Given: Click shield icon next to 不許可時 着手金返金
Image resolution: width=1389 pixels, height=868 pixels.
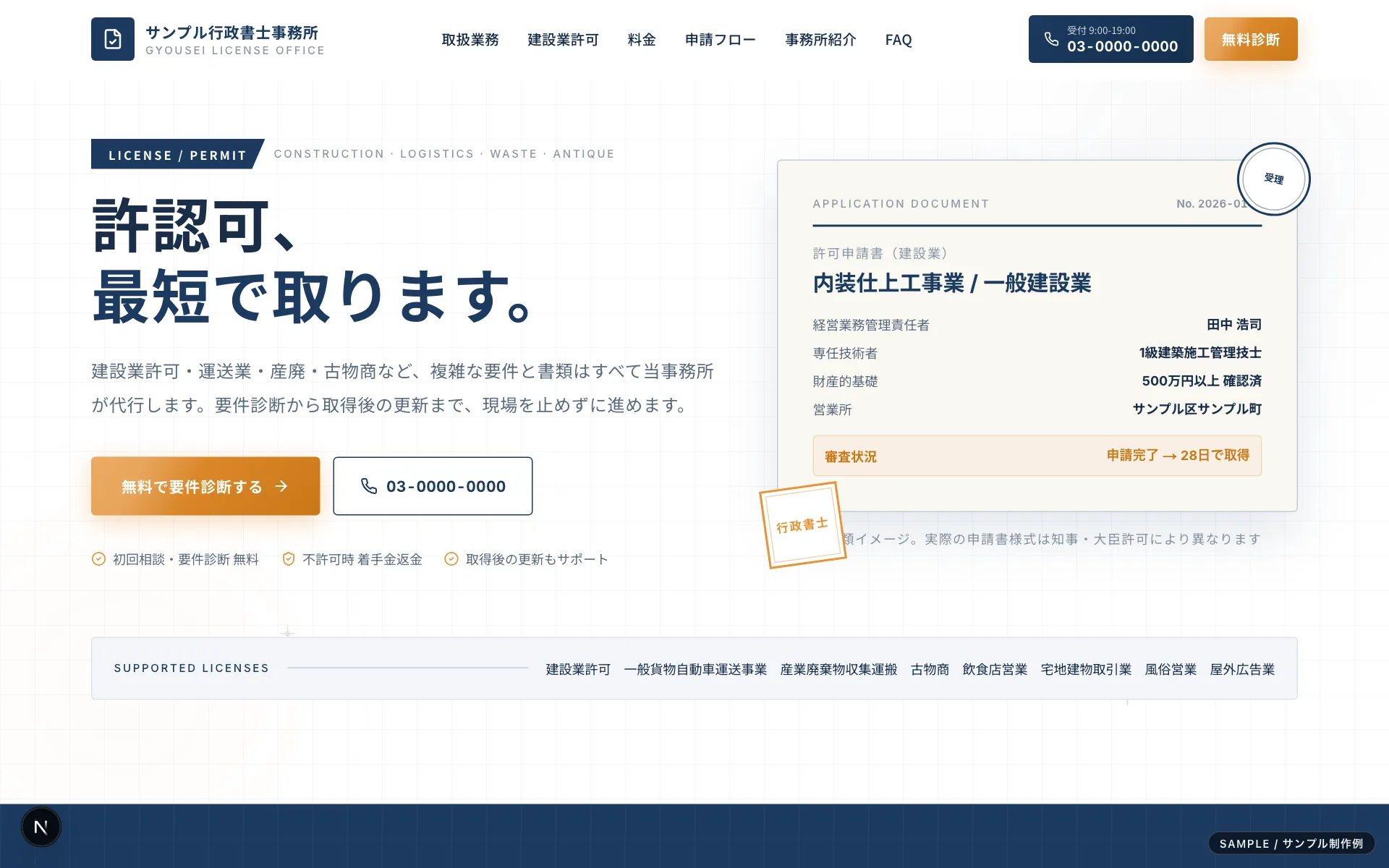Looking at the screenshot, I should coord(288,559).
